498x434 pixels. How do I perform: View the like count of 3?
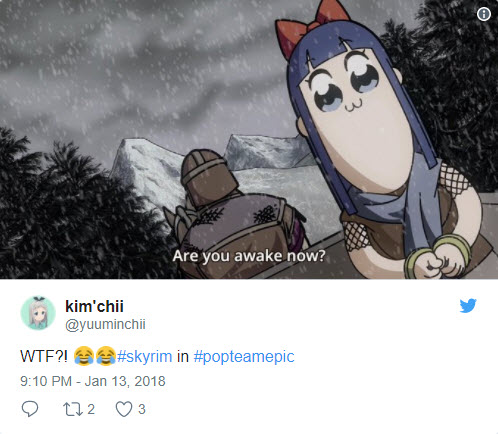click(142, 409)
